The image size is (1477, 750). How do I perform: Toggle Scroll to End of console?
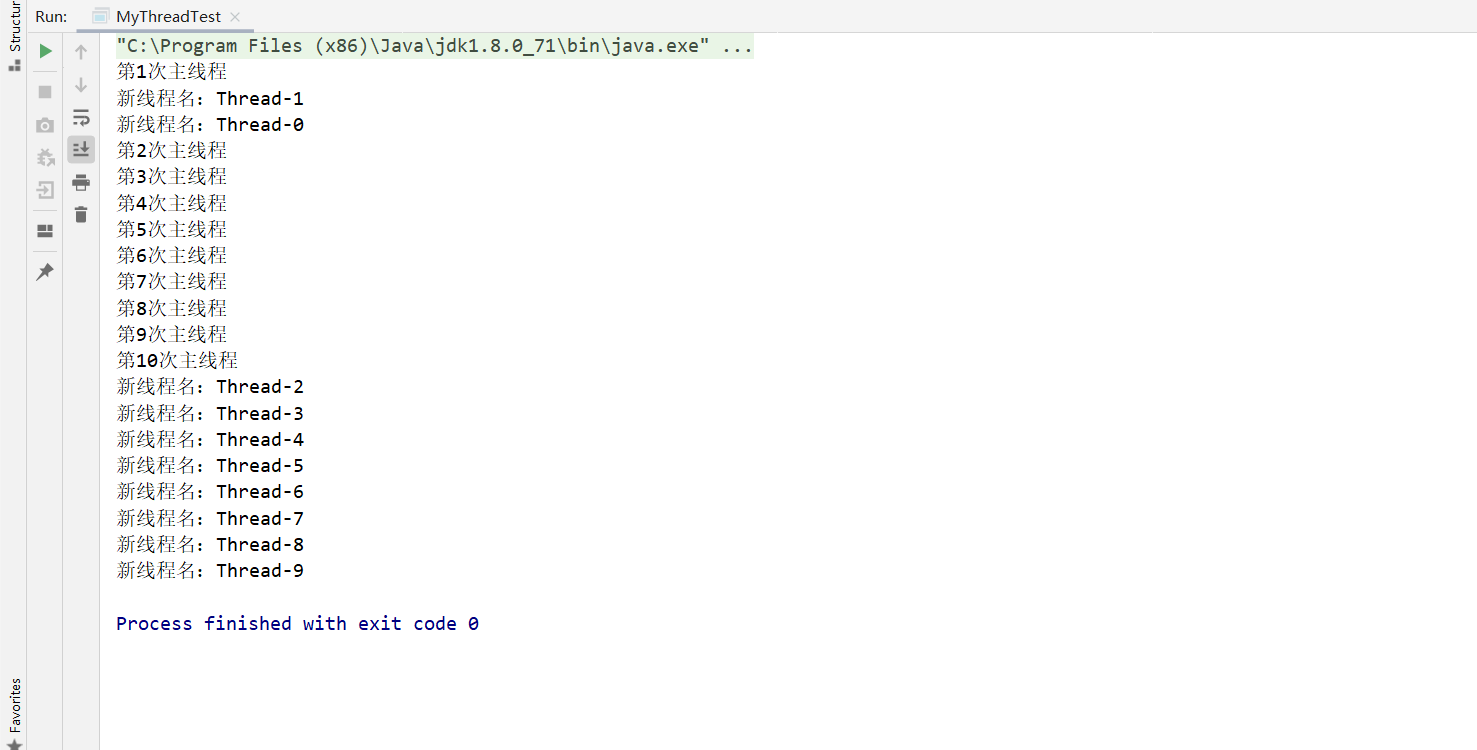[x=81, y=149]
